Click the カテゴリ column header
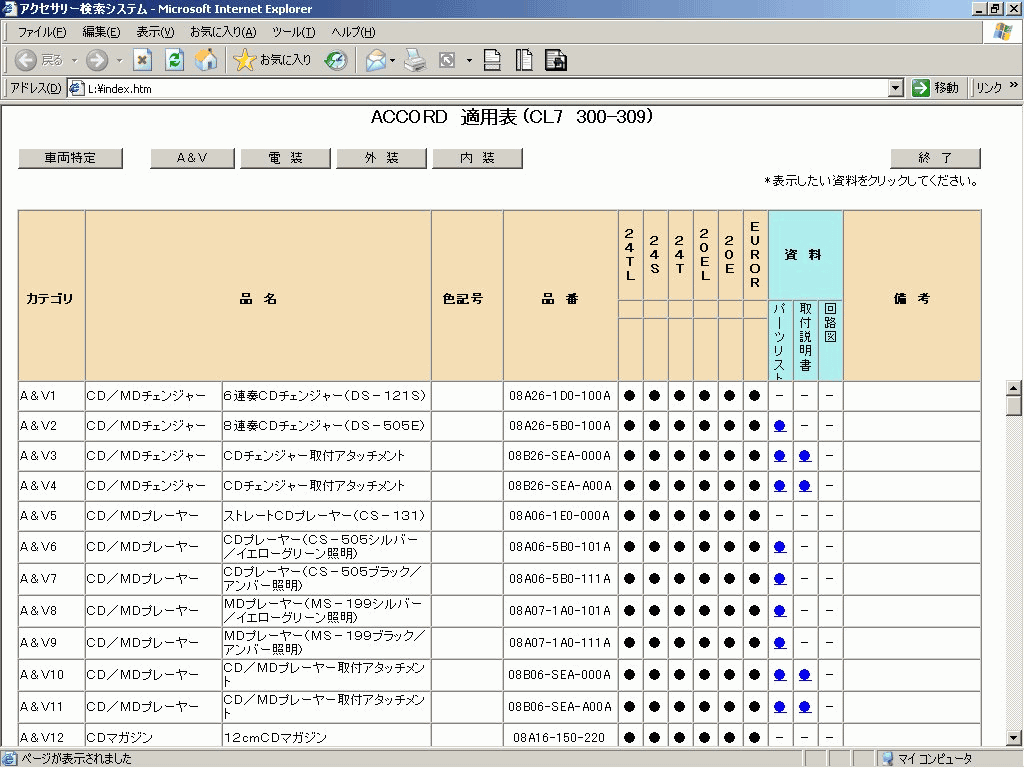 (x=50, y=298)
